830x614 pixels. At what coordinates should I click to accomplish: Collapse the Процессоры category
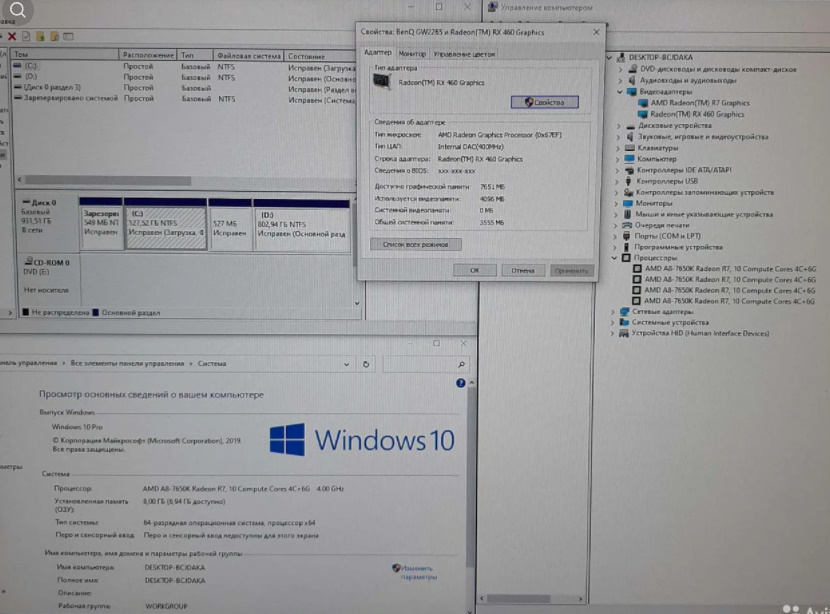tap(615, 258)
